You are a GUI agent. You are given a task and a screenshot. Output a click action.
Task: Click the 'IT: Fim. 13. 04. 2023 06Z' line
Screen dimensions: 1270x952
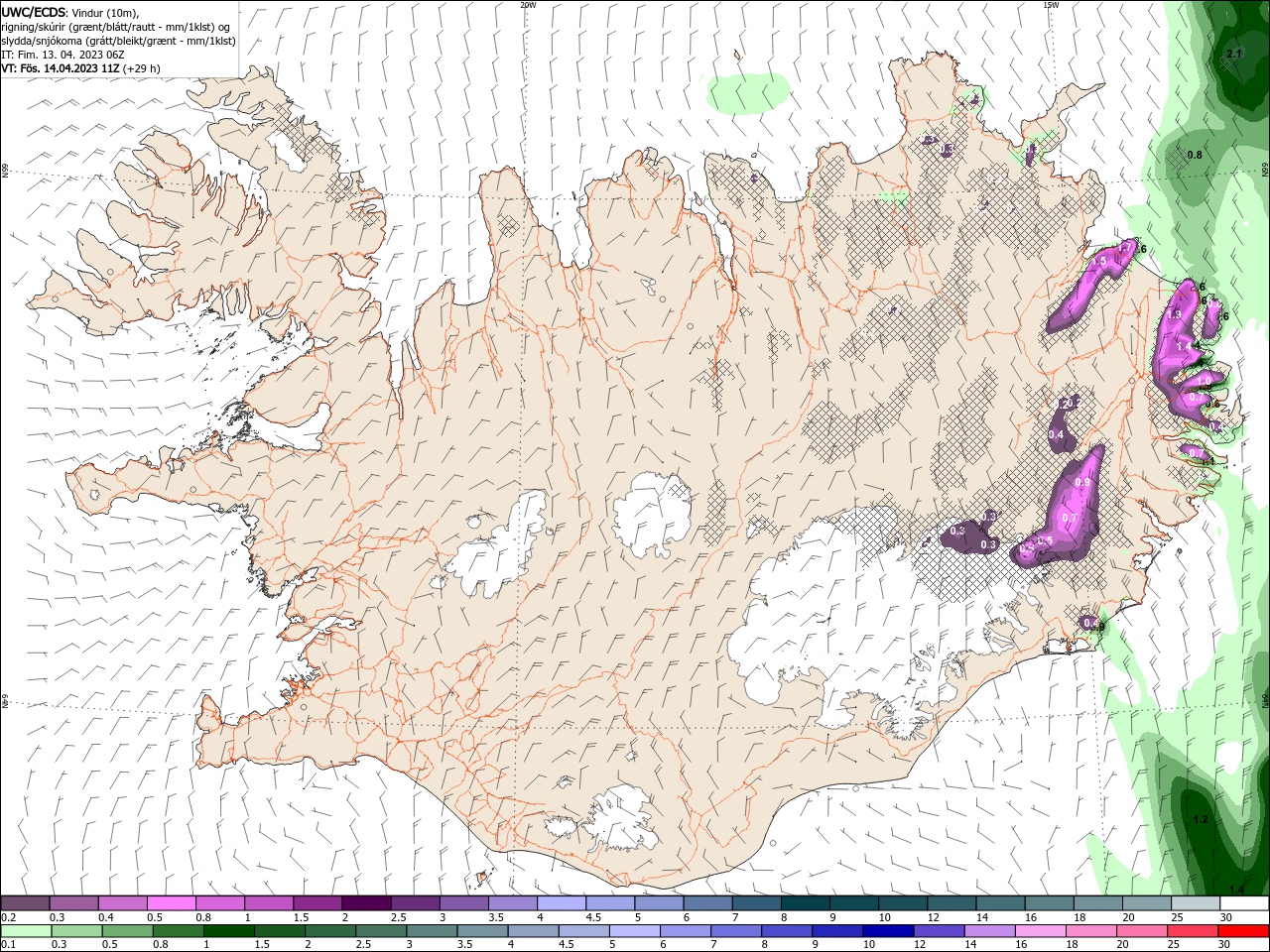point(63,55)
